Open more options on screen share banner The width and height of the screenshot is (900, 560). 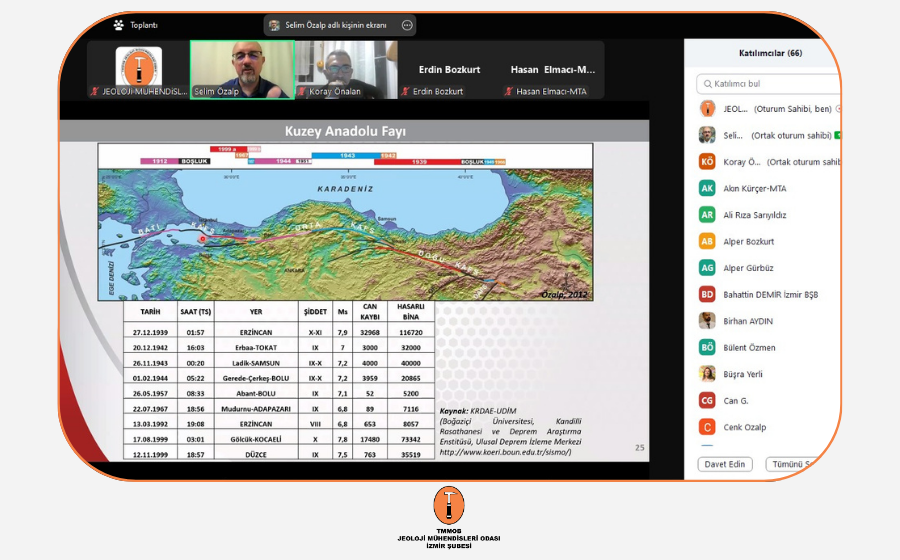click(x=407, y=25)
